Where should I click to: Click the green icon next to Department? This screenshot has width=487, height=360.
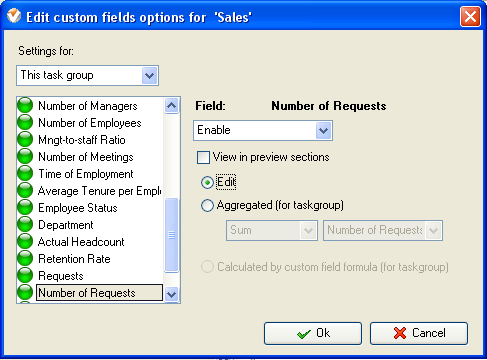[x=25, y=224]
